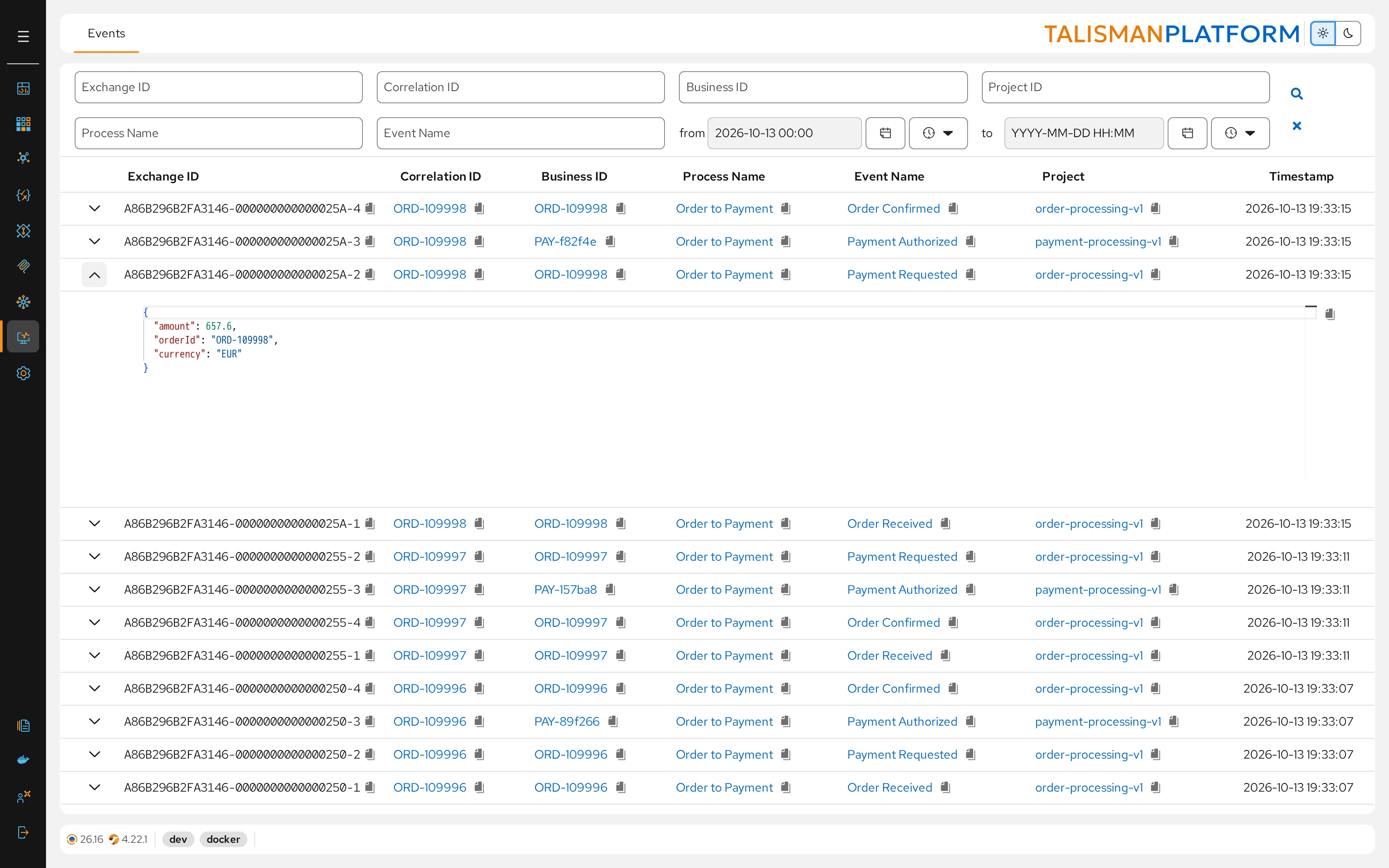Click timestamp 2026-10-13 19:33:07 in row 0250-4
Screen dimensions: 1389x868
point(1298,688)
